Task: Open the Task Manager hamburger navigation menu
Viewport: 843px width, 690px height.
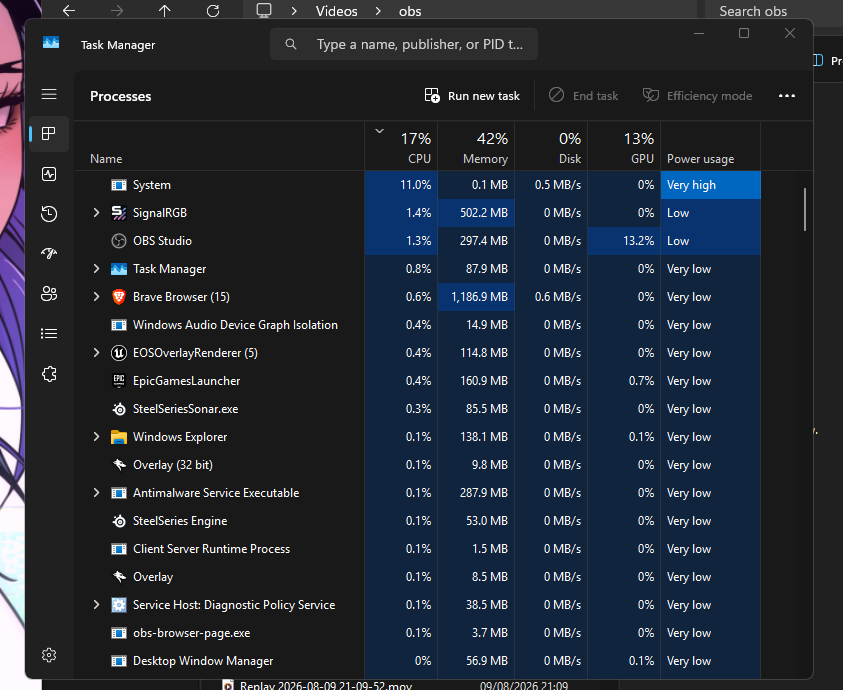Action: [49, 95]
